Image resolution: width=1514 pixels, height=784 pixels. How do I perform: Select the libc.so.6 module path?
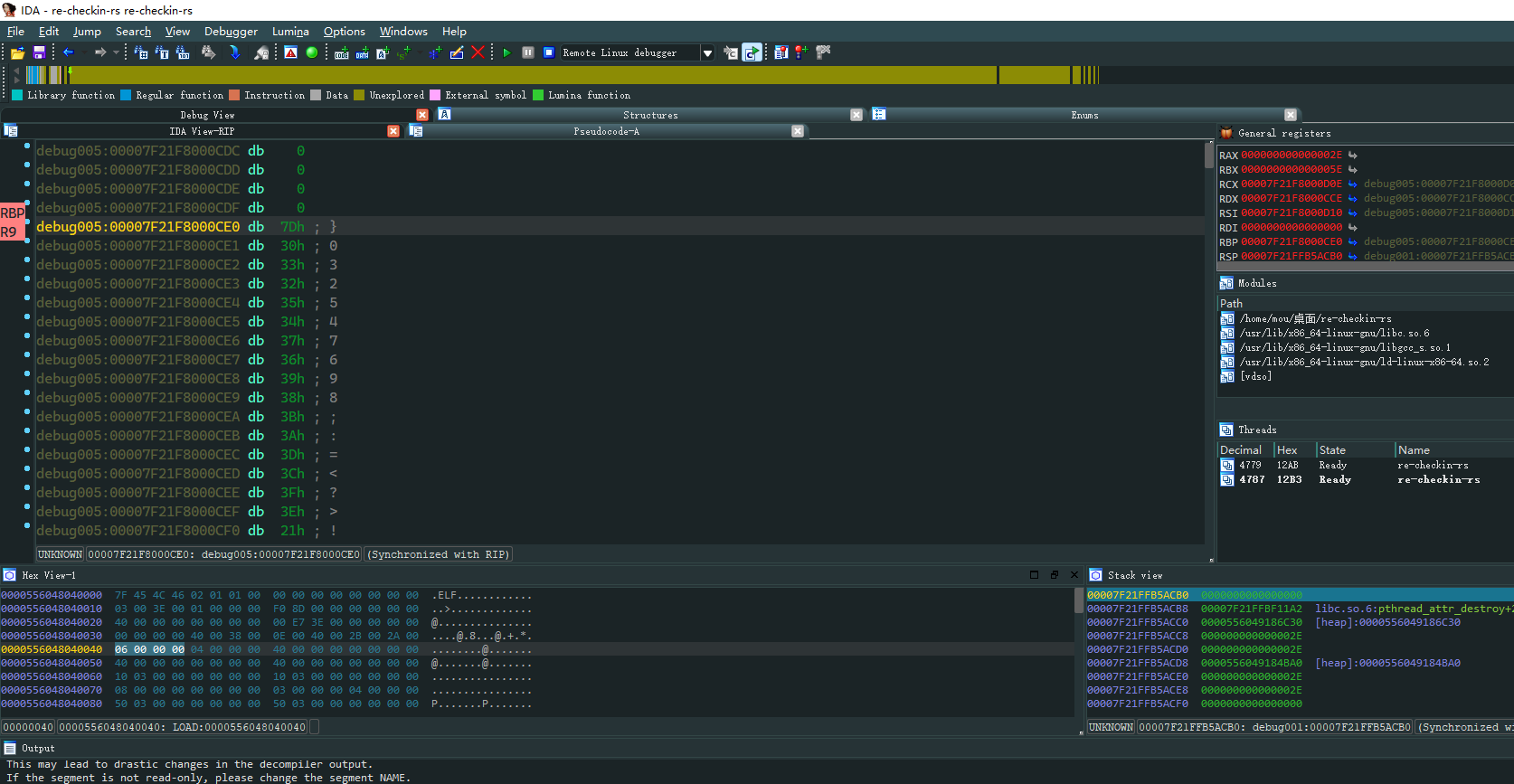[1334, 333]
